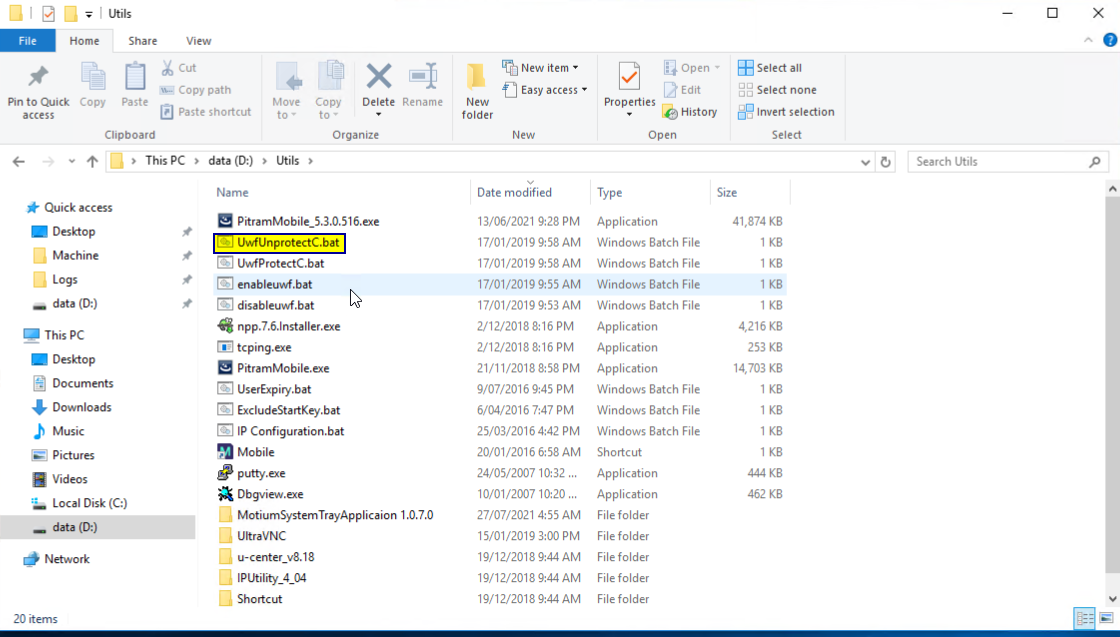Expand This PC in the navigation tree
This screenshot has height=637, width=1120.
[x=11, y=335]
